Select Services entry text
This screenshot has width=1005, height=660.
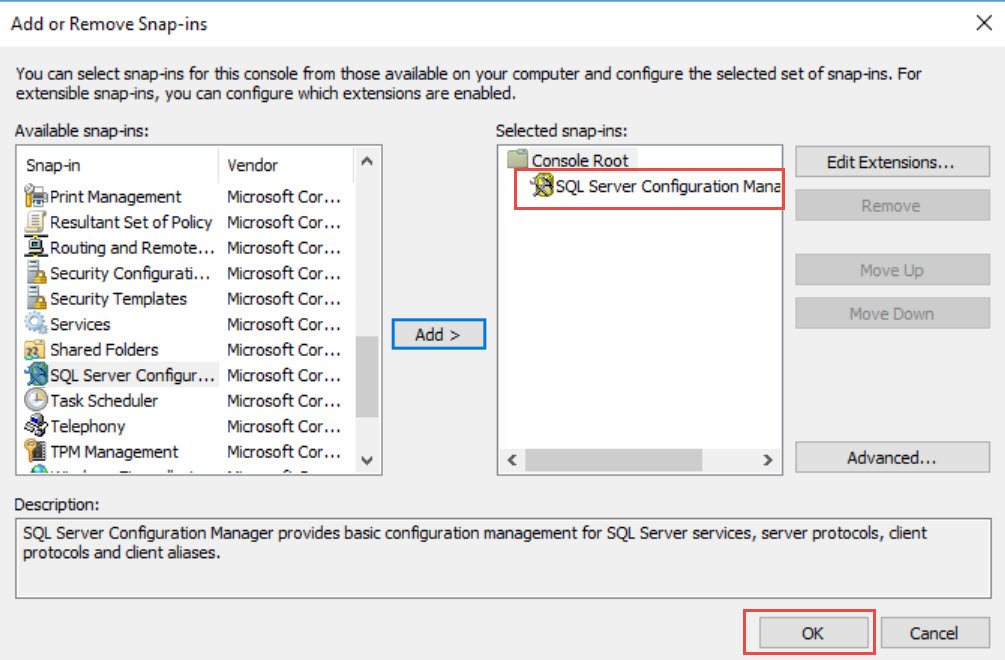click(x=80, y=325)
